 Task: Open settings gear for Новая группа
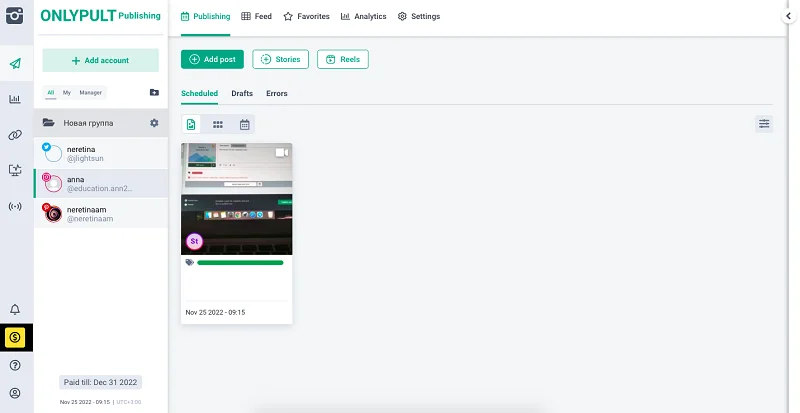click(154, 123)
